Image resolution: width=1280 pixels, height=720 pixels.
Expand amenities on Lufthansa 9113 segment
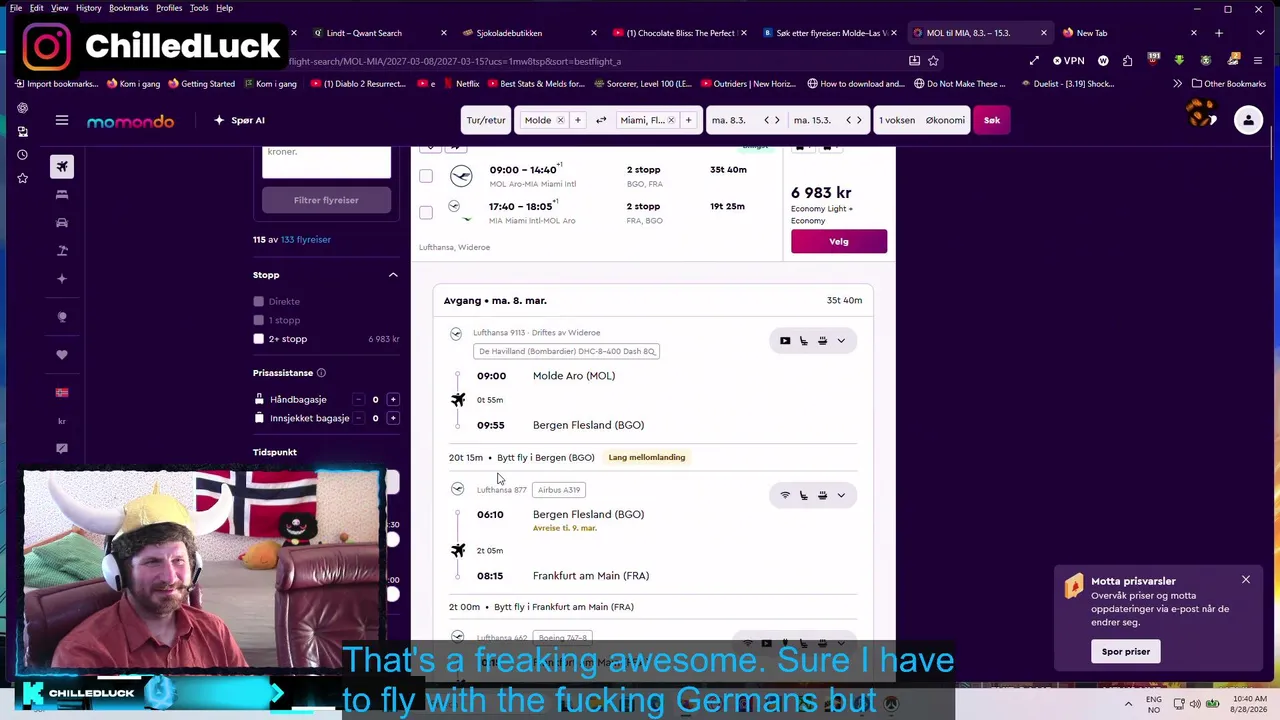point(841,341)
